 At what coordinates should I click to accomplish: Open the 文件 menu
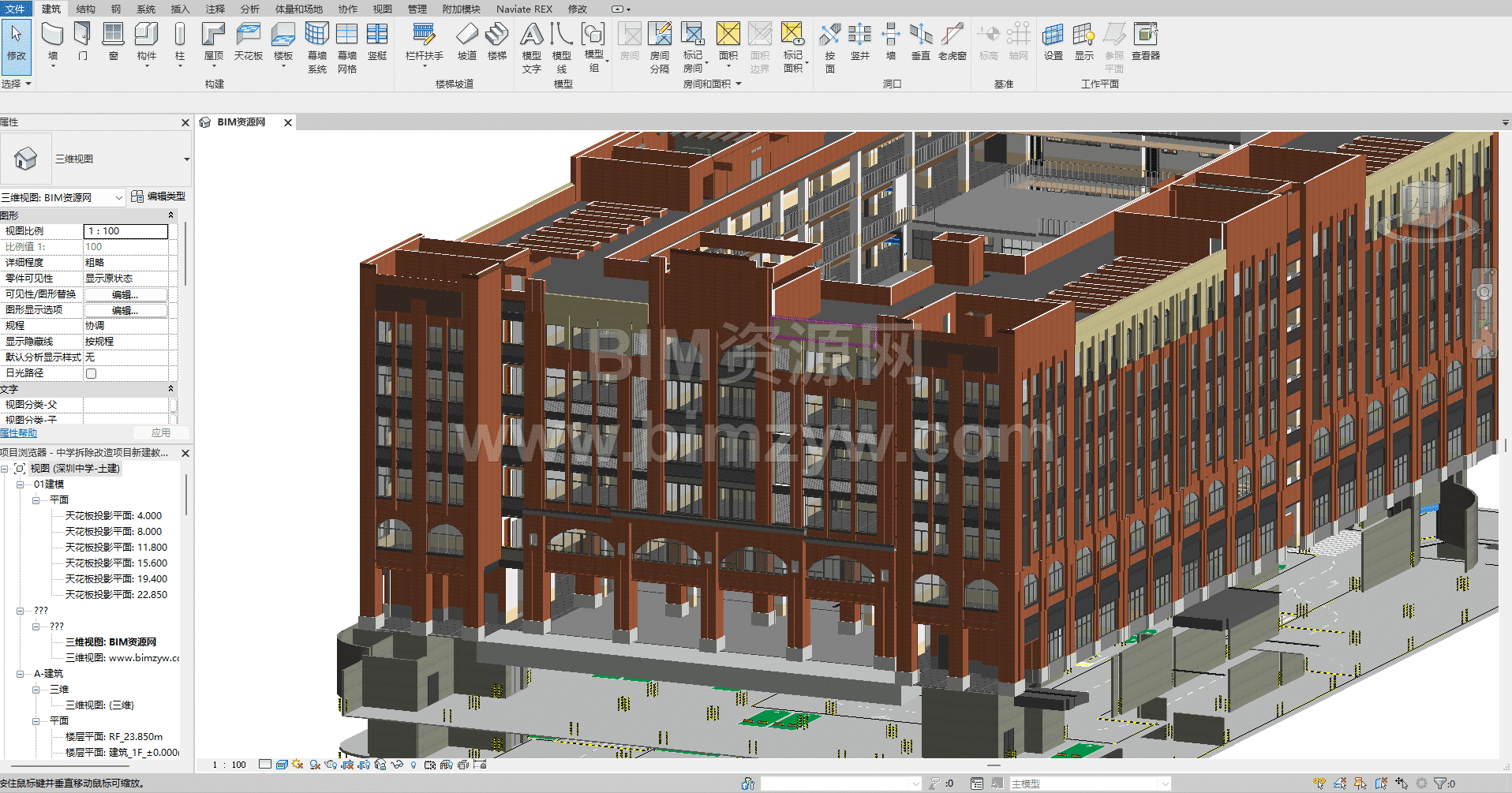coord(15,9)
